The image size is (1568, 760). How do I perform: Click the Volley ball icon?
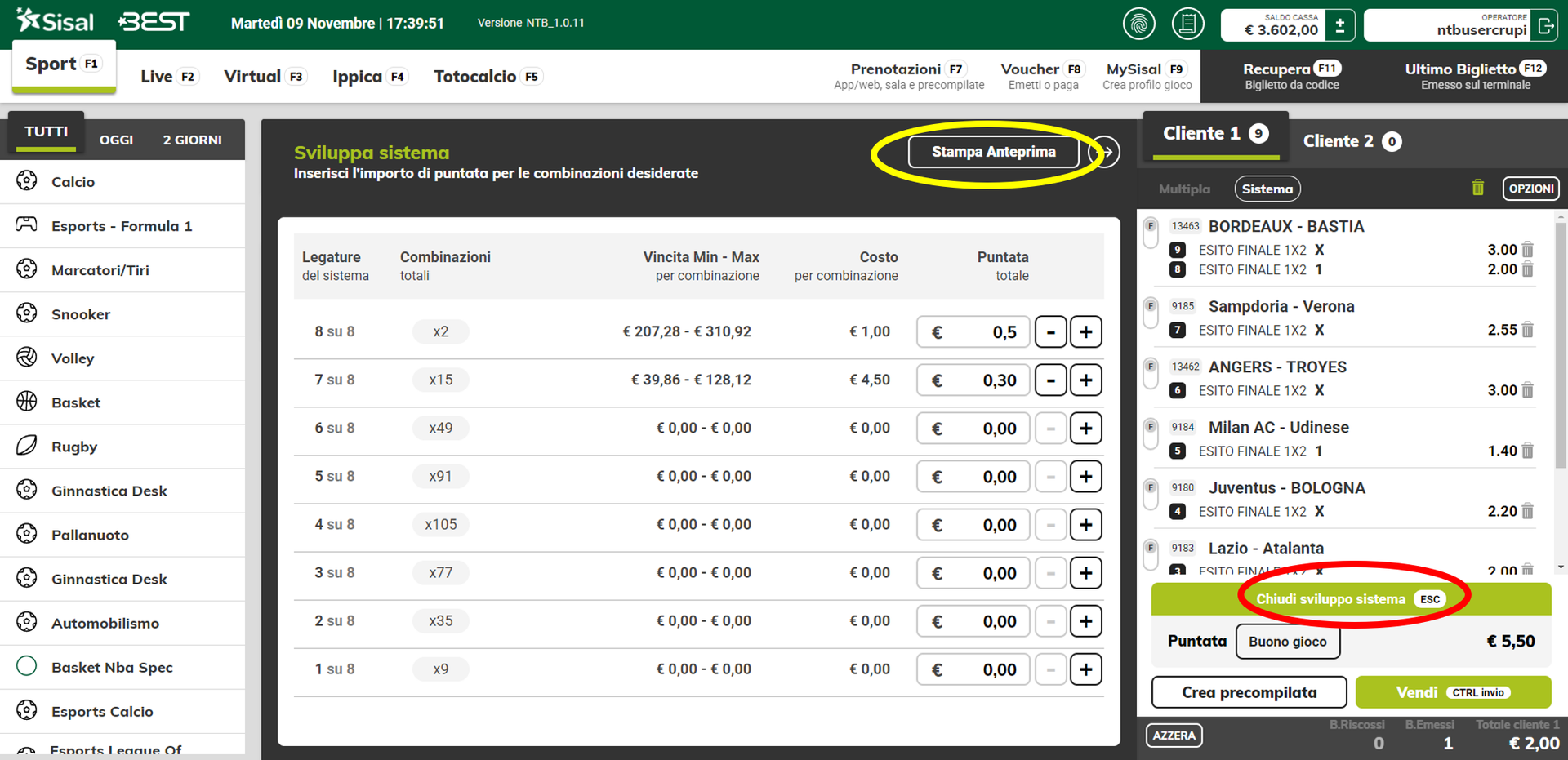click(x=27, y=357)
